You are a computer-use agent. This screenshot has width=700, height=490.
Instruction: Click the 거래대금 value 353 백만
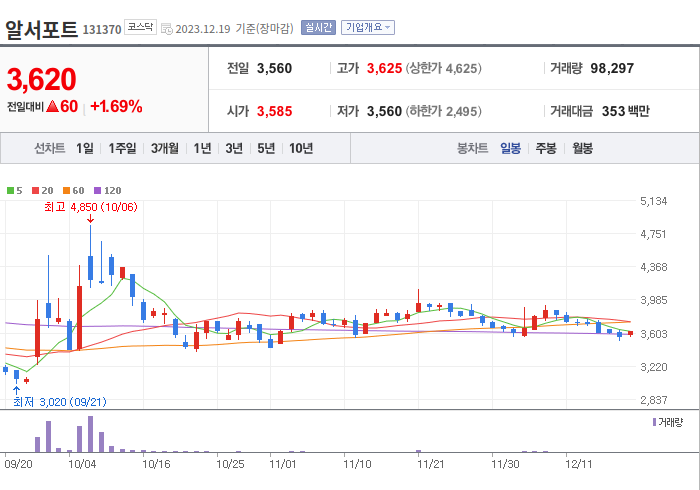(x=625, y=111)
